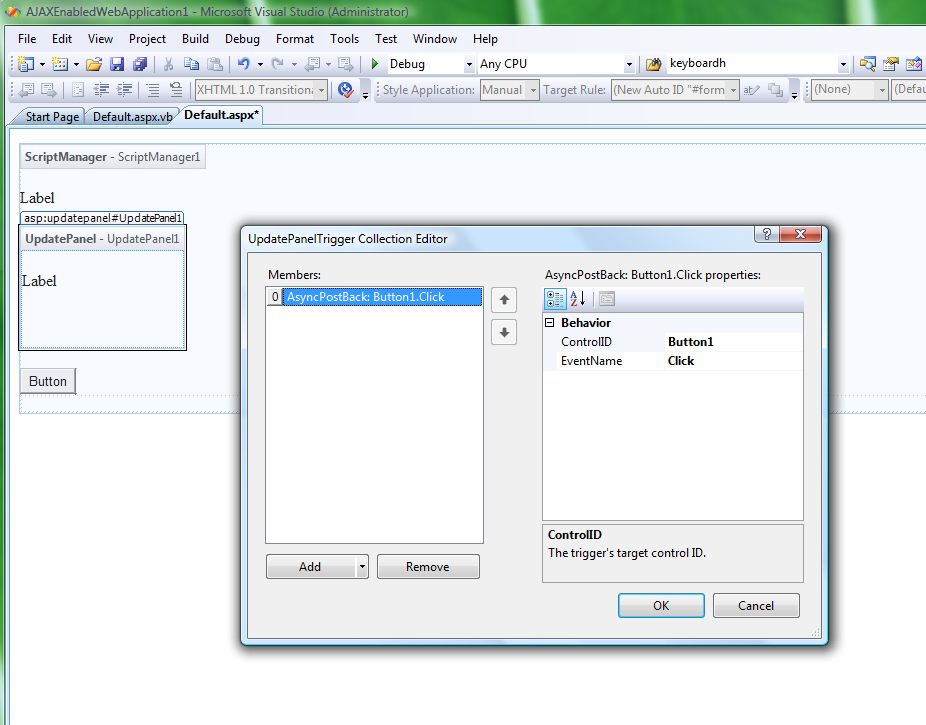The width and height of the screenshot is (926, 725).
Task: Open the (None) block format dropdown
Action: click(882, 90)
